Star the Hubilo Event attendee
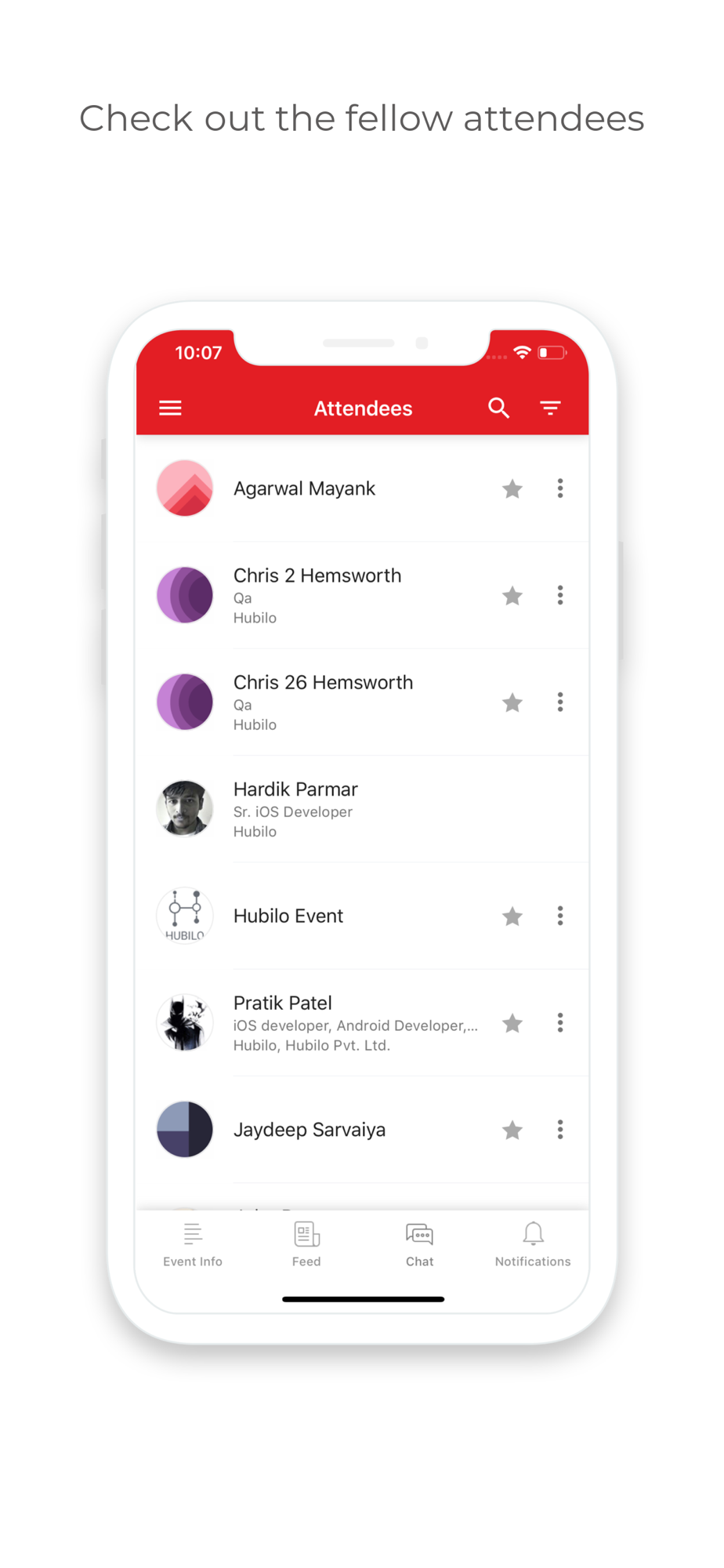724x1568 pixels. click(x=512, y=916)
